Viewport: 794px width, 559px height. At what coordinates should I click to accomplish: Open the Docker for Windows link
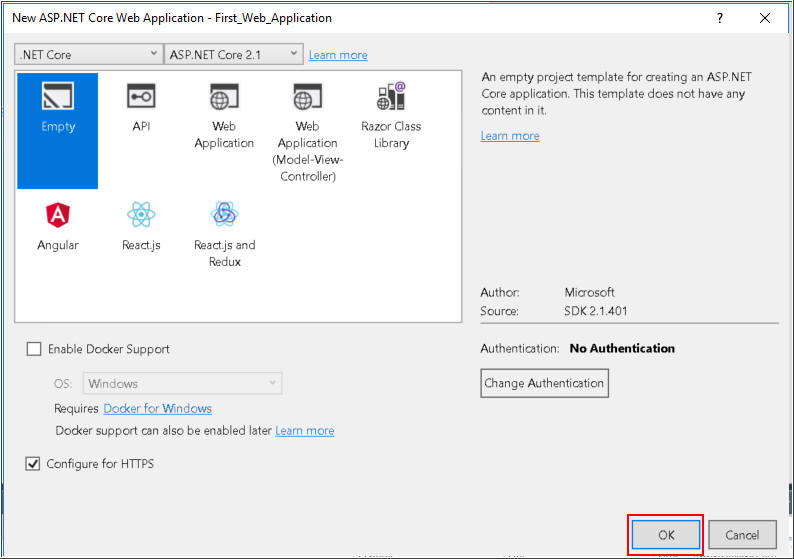[x=157, y=408]
